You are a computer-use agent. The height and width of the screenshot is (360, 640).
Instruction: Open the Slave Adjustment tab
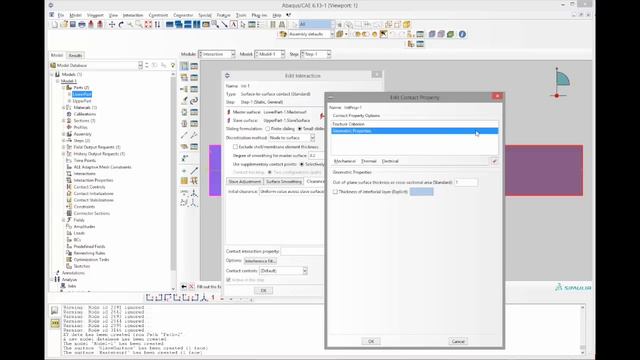pyautogui.click(x=244, y=182)
